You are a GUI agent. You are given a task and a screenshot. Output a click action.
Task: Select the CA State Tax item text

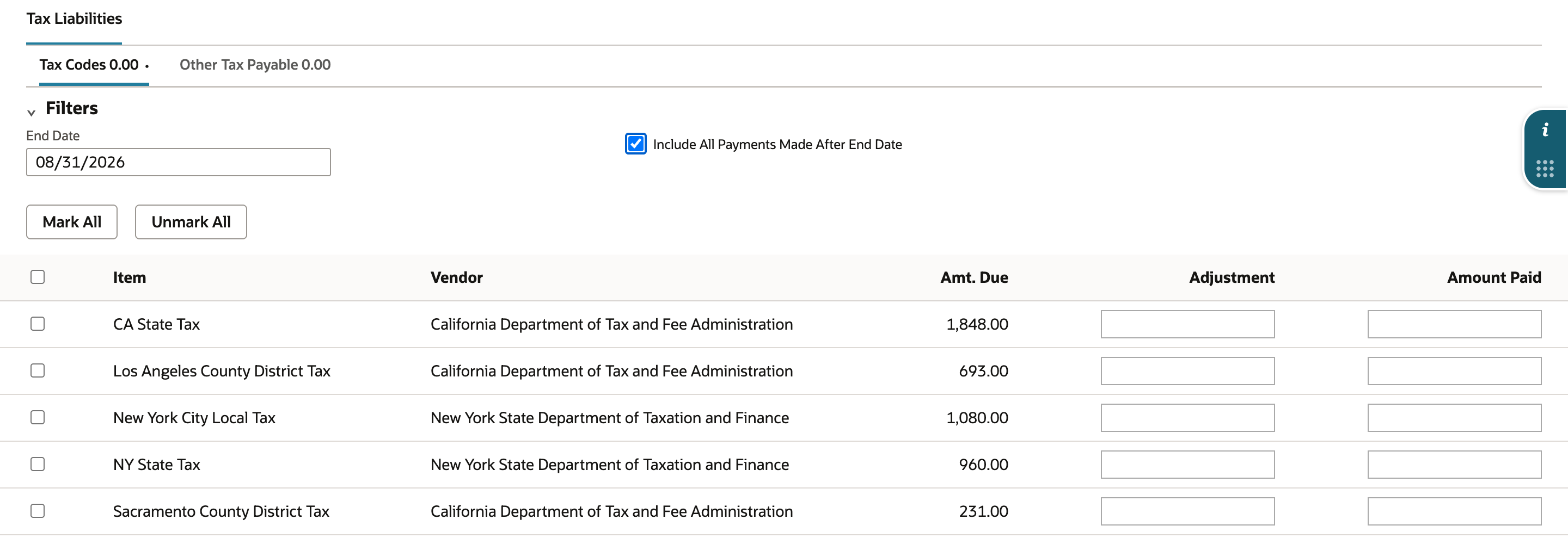pyautogui.click(x=156, y=324)
